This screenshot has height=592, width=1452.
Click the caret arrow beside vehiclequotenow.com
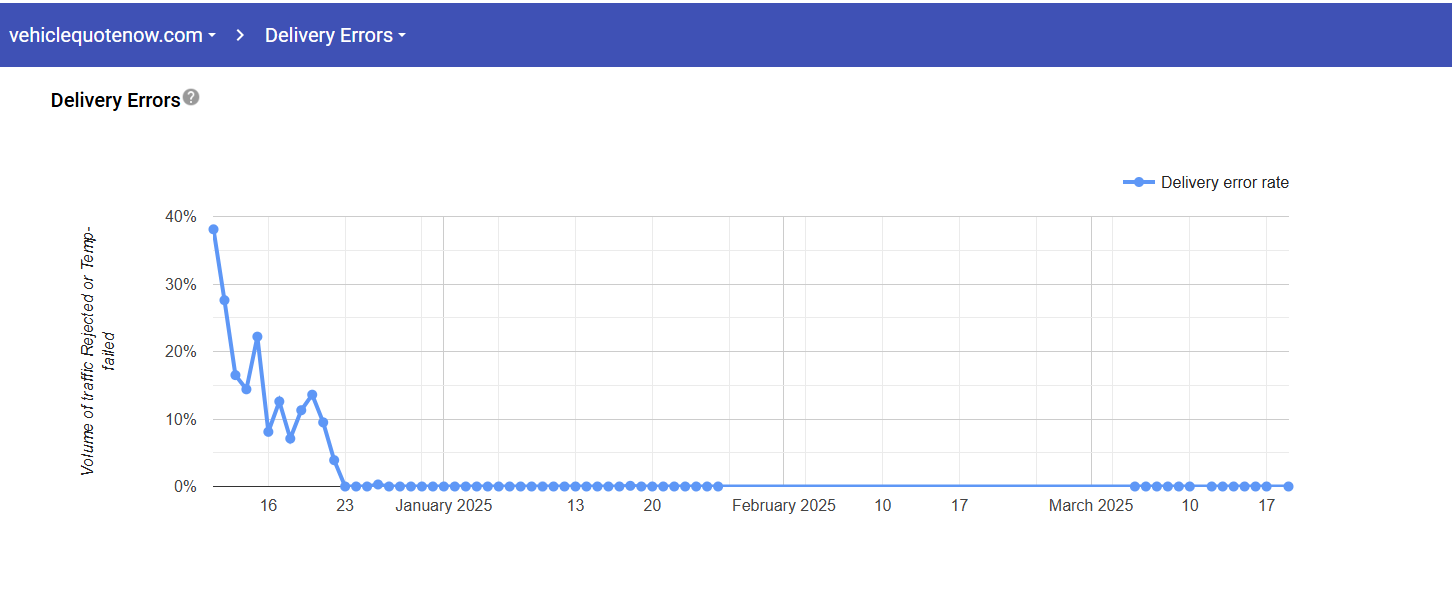coord(212,36)
